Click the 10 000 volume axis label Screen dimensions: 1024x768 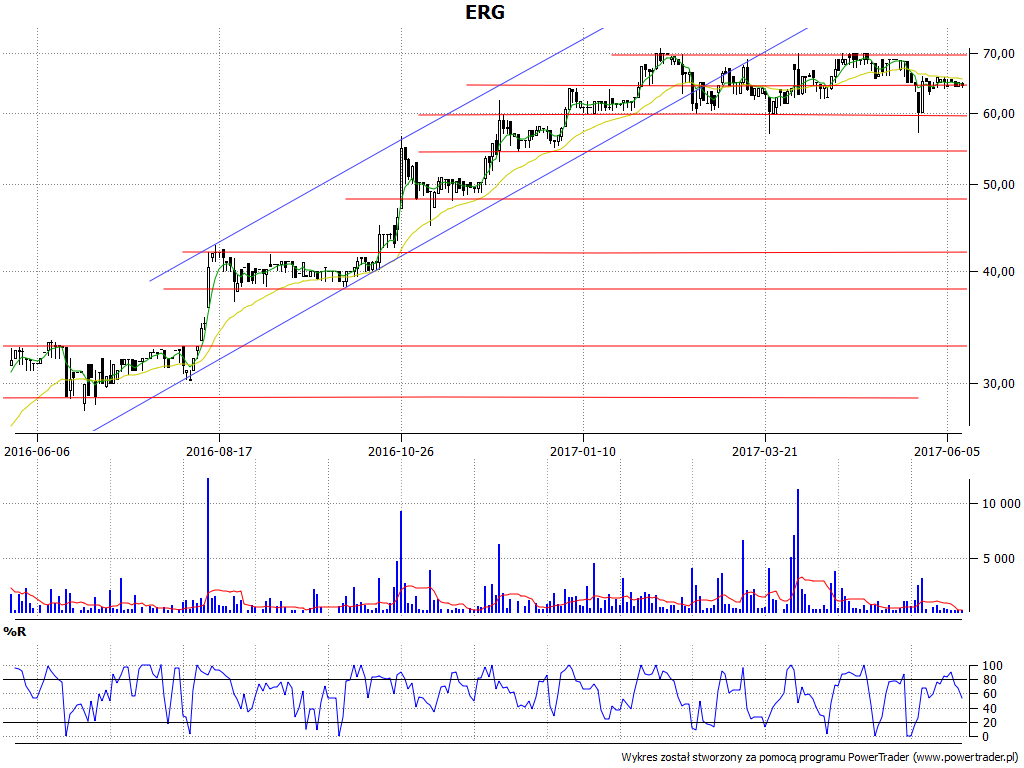[1001, 504]
